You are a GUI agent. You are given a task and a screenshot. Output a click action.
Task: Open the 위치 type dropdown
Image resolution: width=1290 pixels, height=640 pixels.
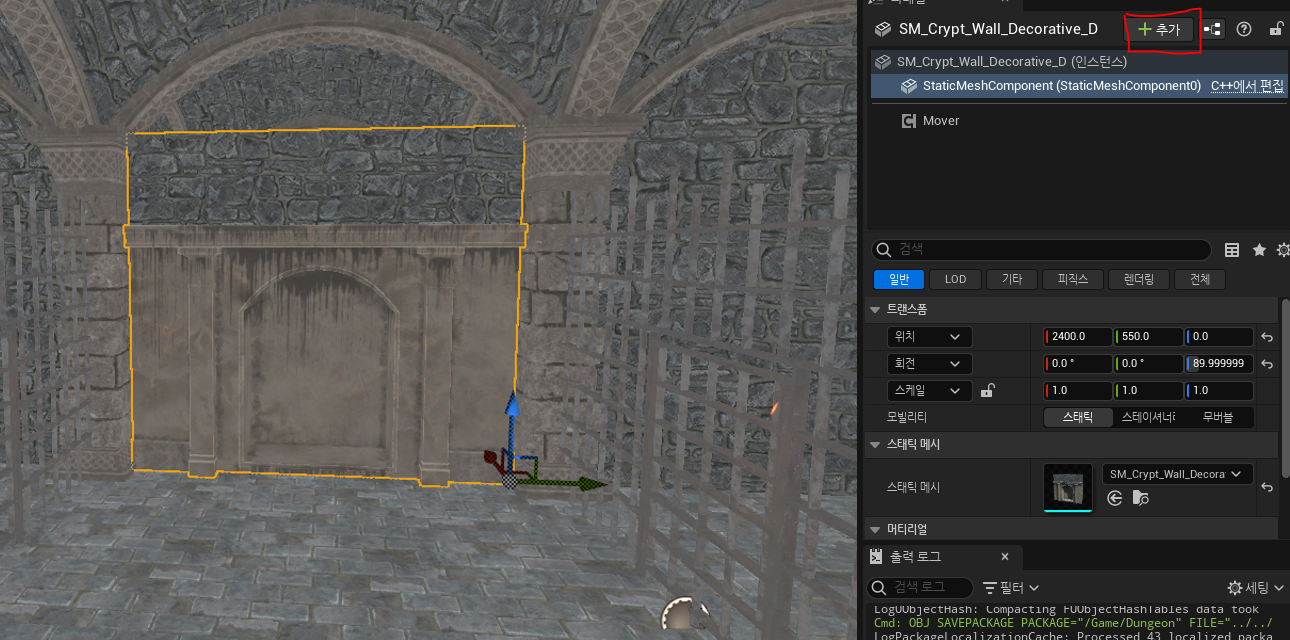[x=930, y=337]
